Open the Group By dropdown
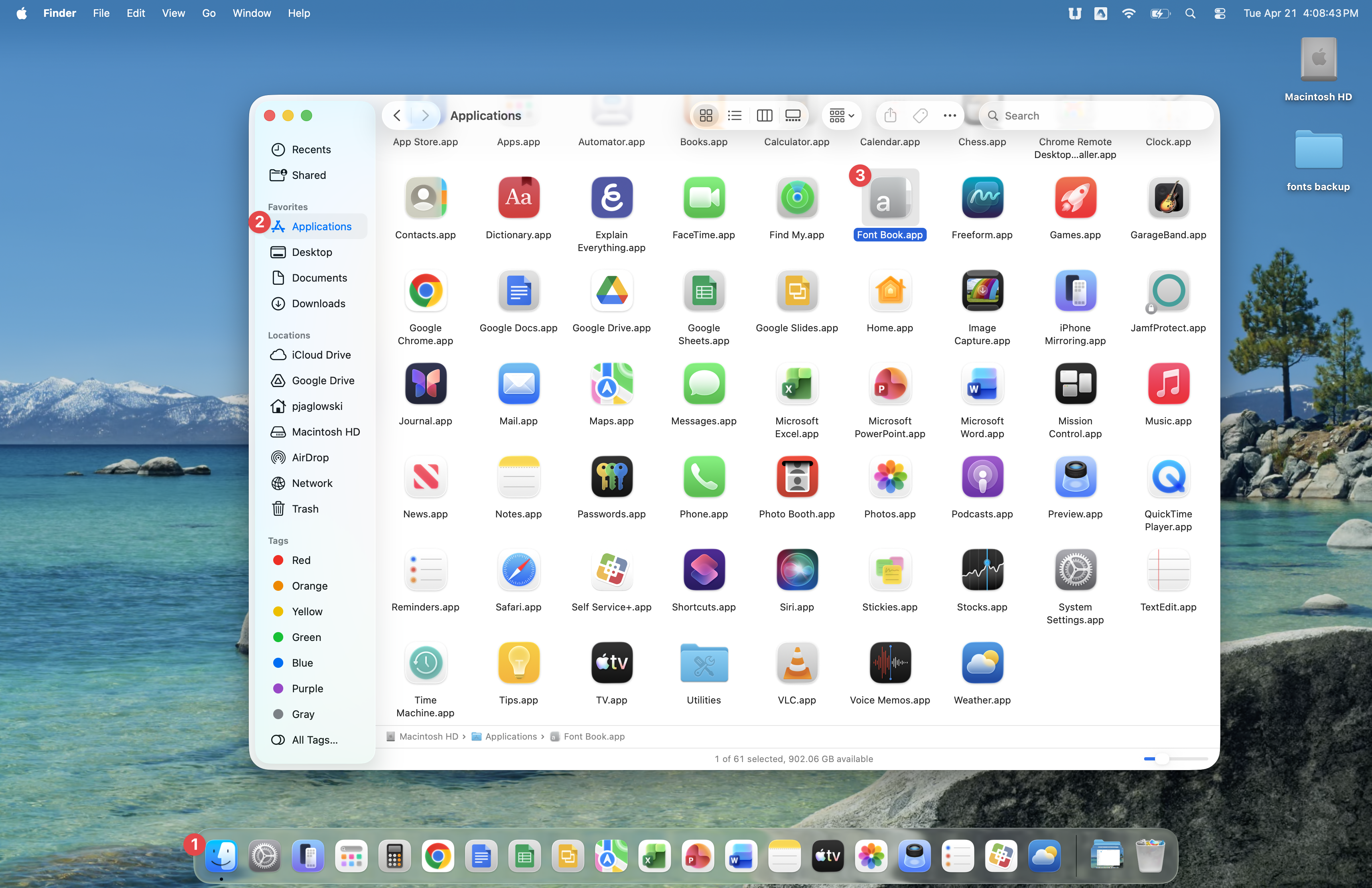The image size is (1372, 888). click(841, 116)
